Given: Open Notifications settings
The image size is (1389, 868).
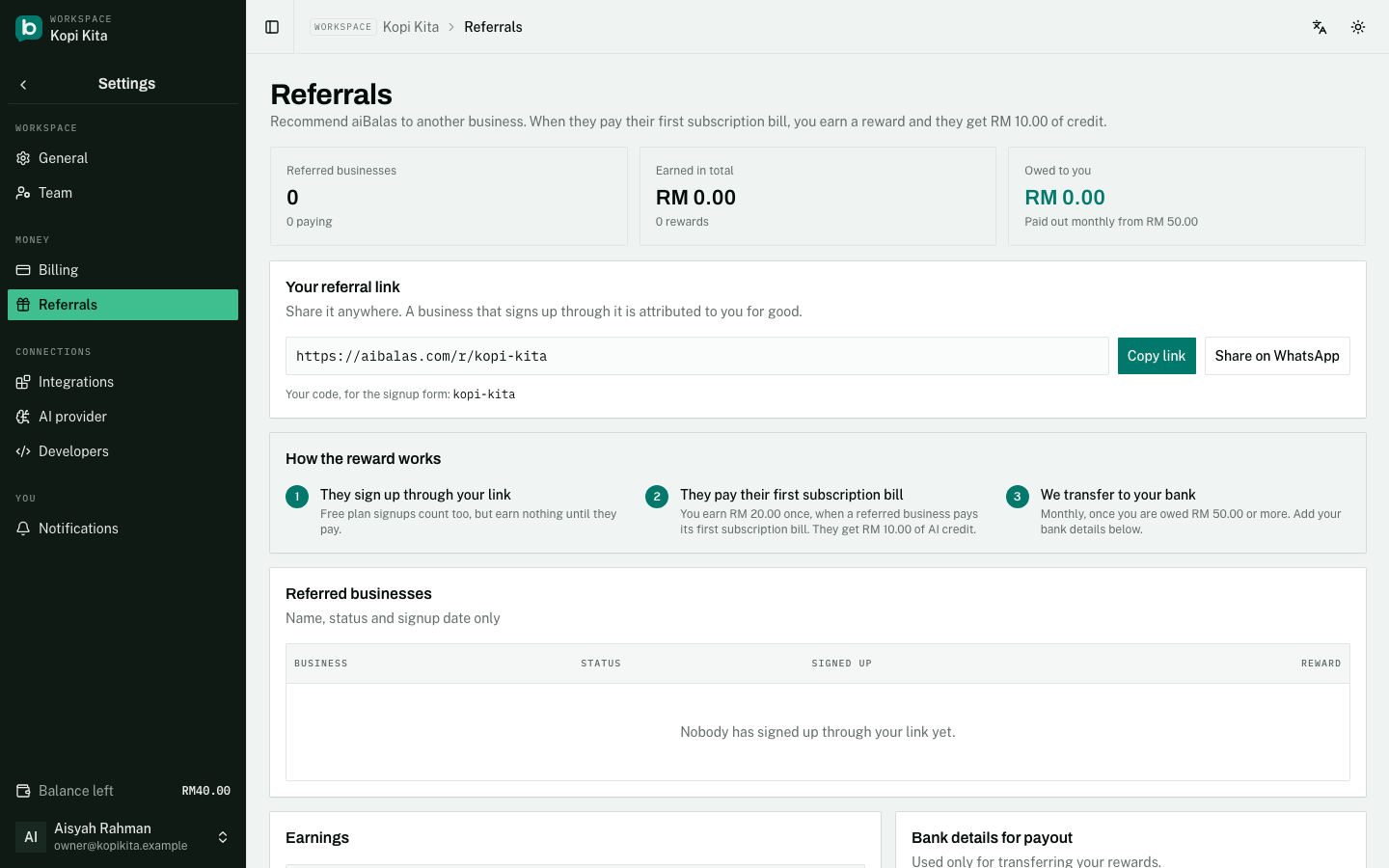Looking at the screenshot, I should coord(123,529).
